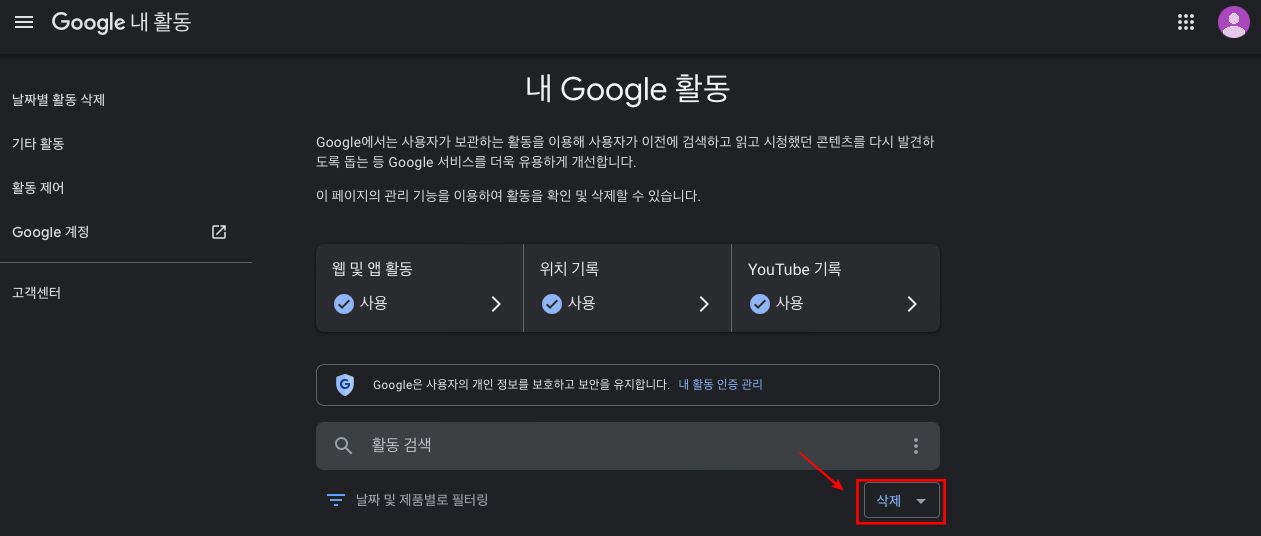The image size is (1261, 536).
Task: Open 고객센터 in sidebar
Action: click(x=36, y=293)
